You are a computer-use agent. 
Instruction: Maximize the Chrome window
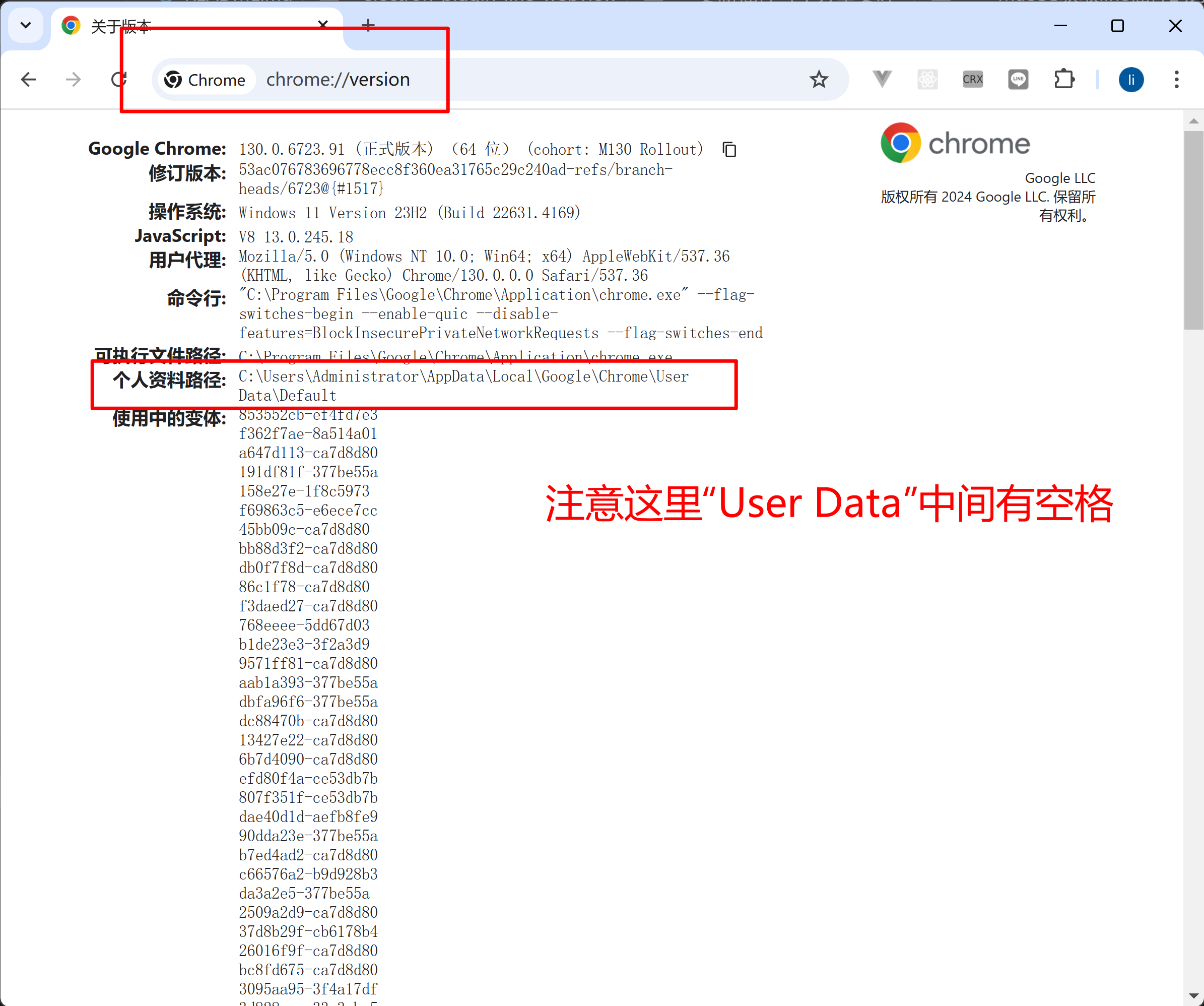pos(1117,25)
